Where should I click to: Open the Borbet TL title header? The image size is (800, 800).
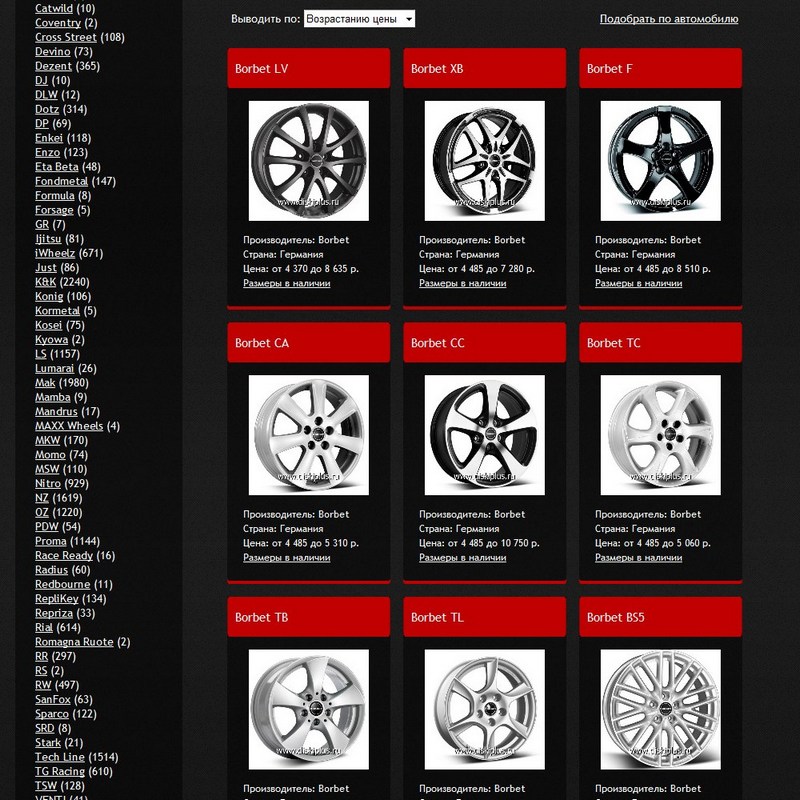[485, 617]
